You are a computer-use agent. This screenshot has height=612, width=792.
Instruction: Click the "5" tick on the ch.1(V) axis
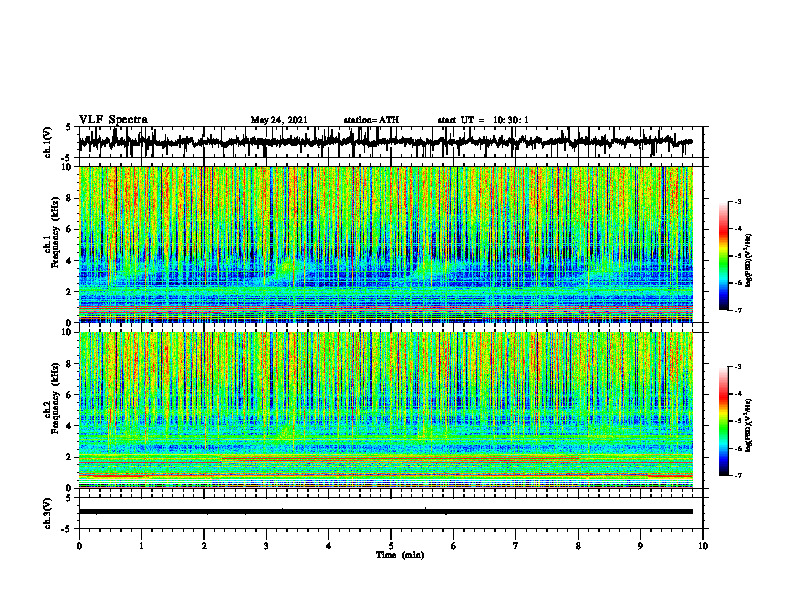[69, 128]
